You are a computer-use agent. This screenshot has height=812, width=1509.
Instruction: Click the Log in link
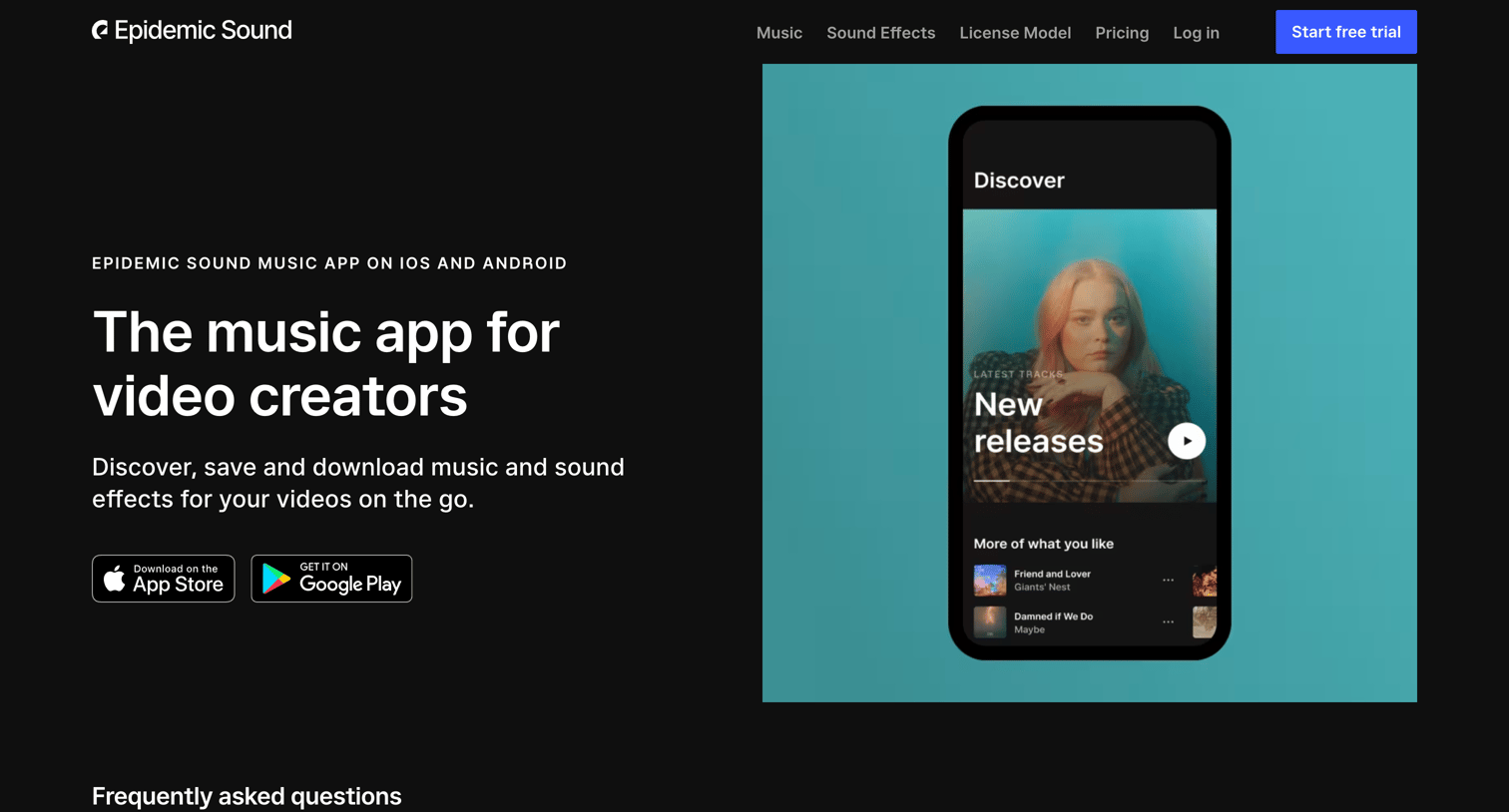click(x=1196, y=33)
